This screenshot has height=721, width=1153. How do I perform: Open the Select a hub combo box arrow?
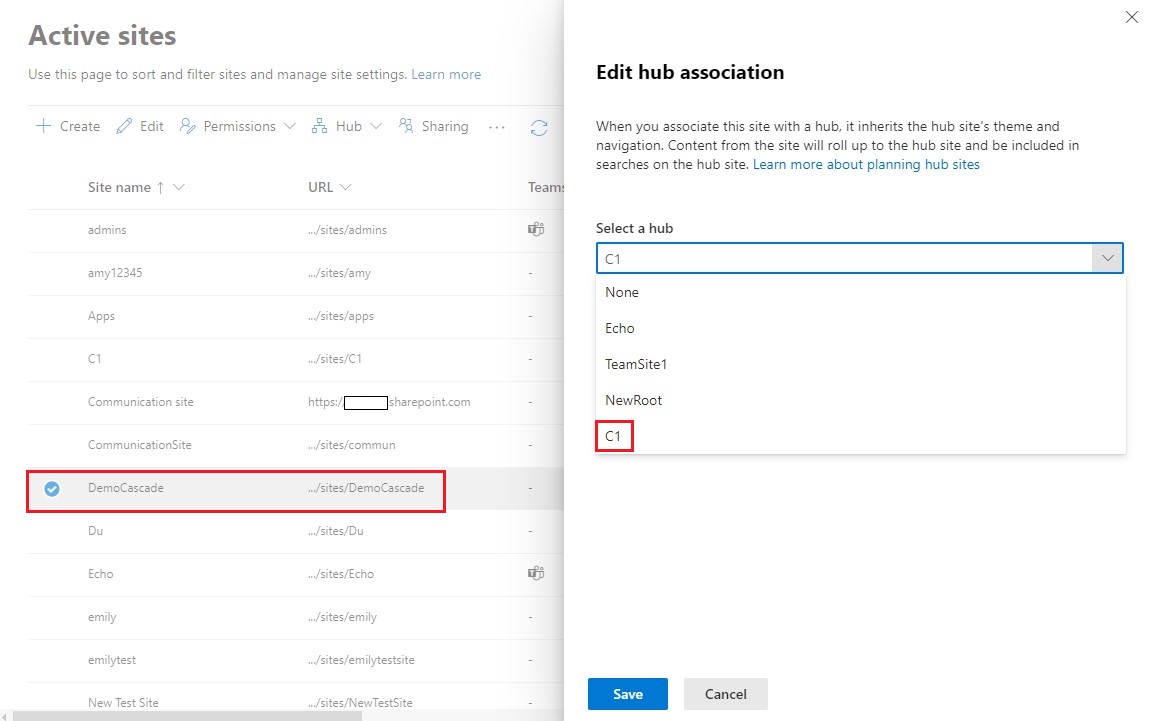1107,258
